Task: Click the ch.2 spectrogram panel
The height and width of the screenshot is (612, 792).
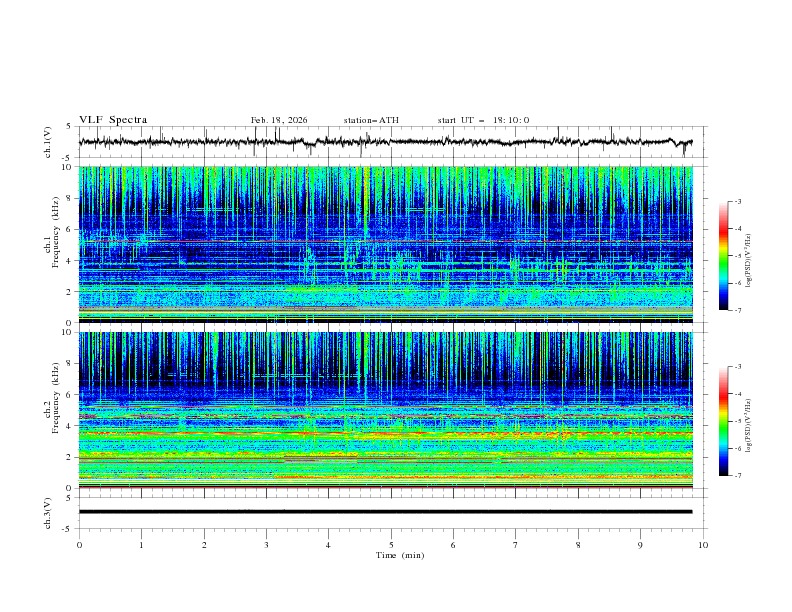Action: coord(385,410)
